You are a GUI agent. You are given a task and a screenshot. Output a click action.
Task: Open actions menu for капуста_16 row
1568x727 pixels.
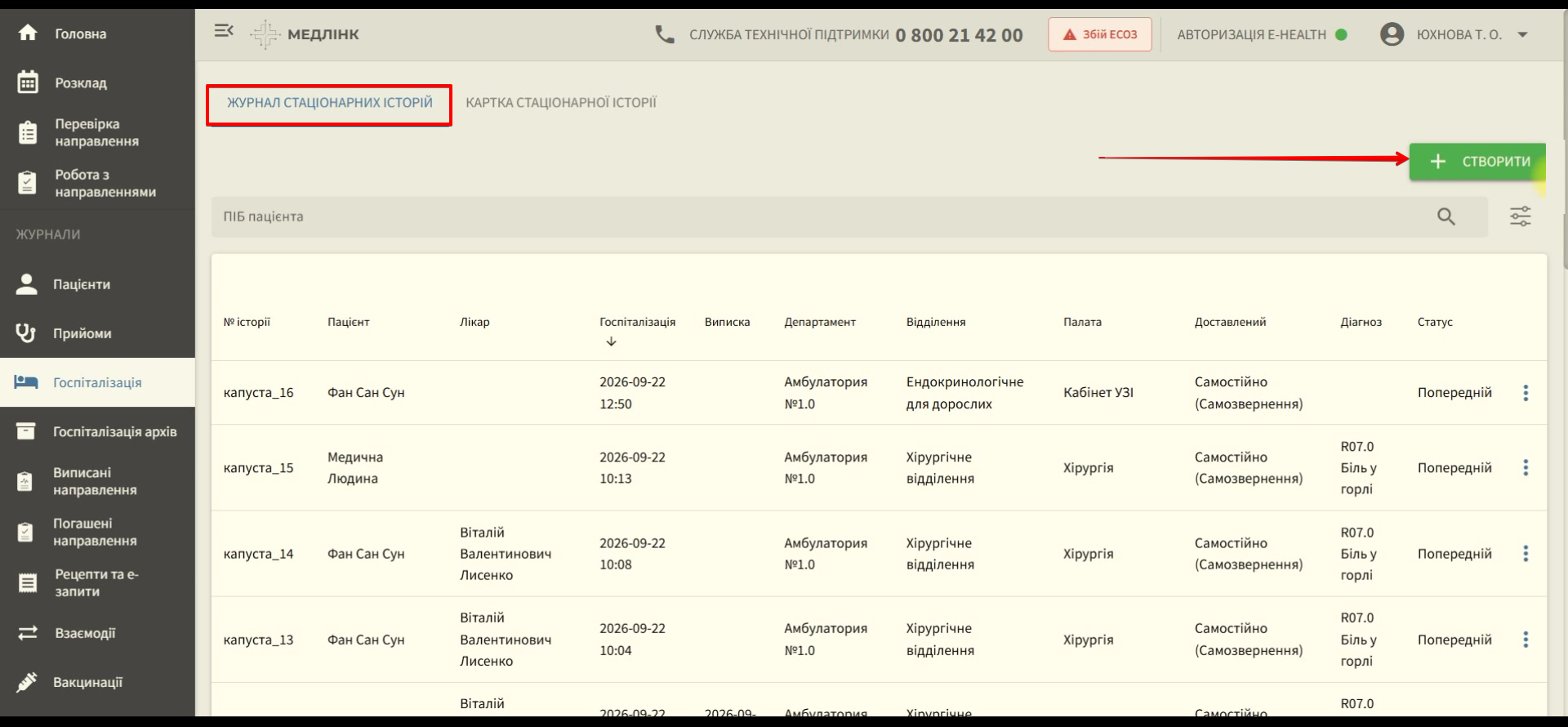coord(1525,393)
